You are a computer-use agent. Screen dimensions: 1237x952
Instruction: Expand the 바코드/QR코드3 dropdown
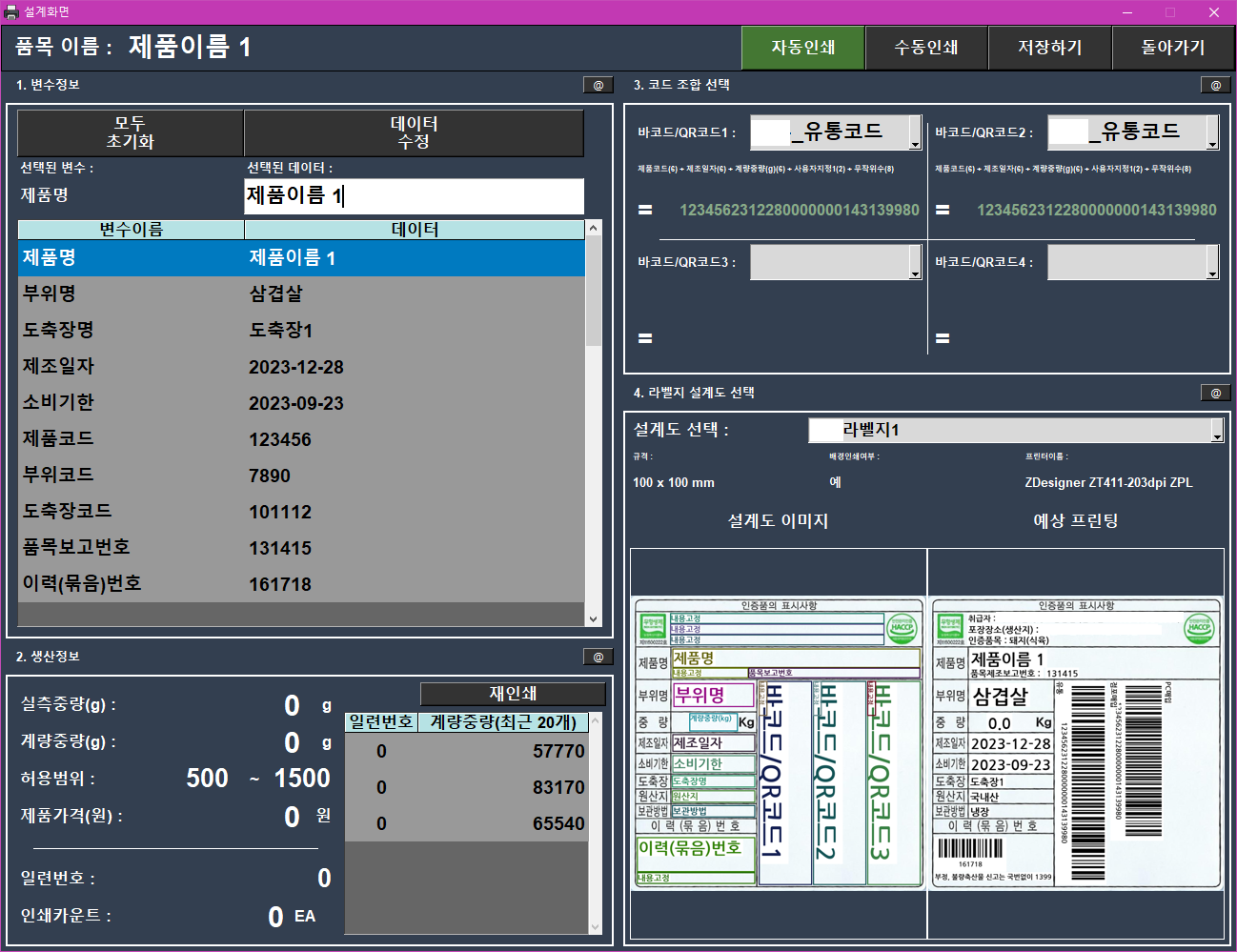click(915, 262)
